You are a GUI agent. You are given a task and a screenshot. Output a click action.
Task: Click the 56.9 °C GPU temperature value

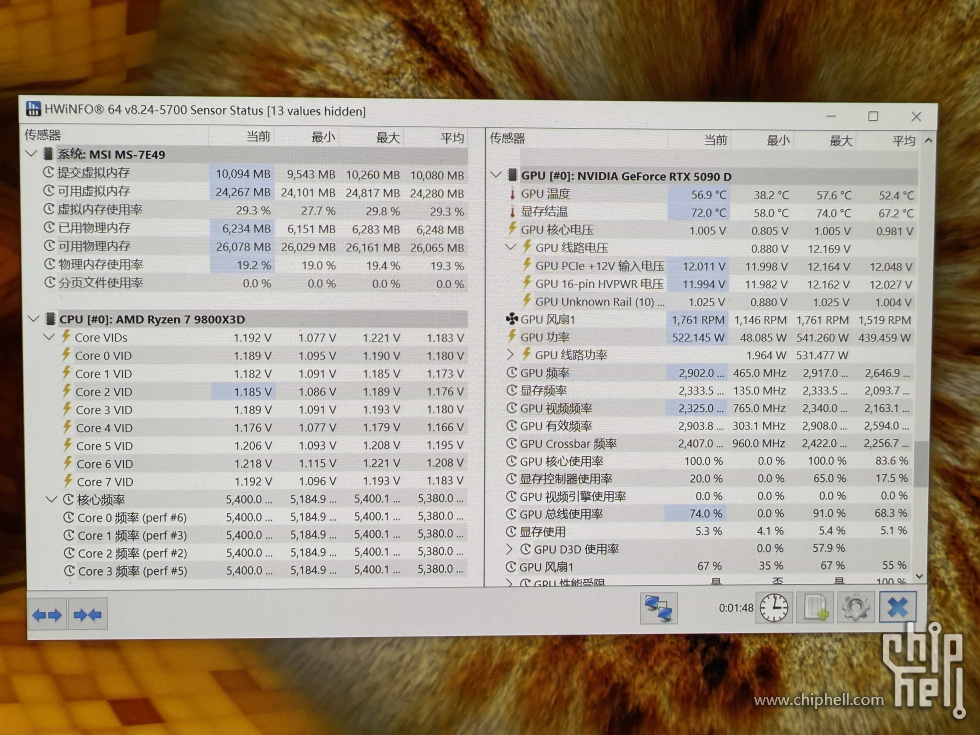[x=708, y=195]
